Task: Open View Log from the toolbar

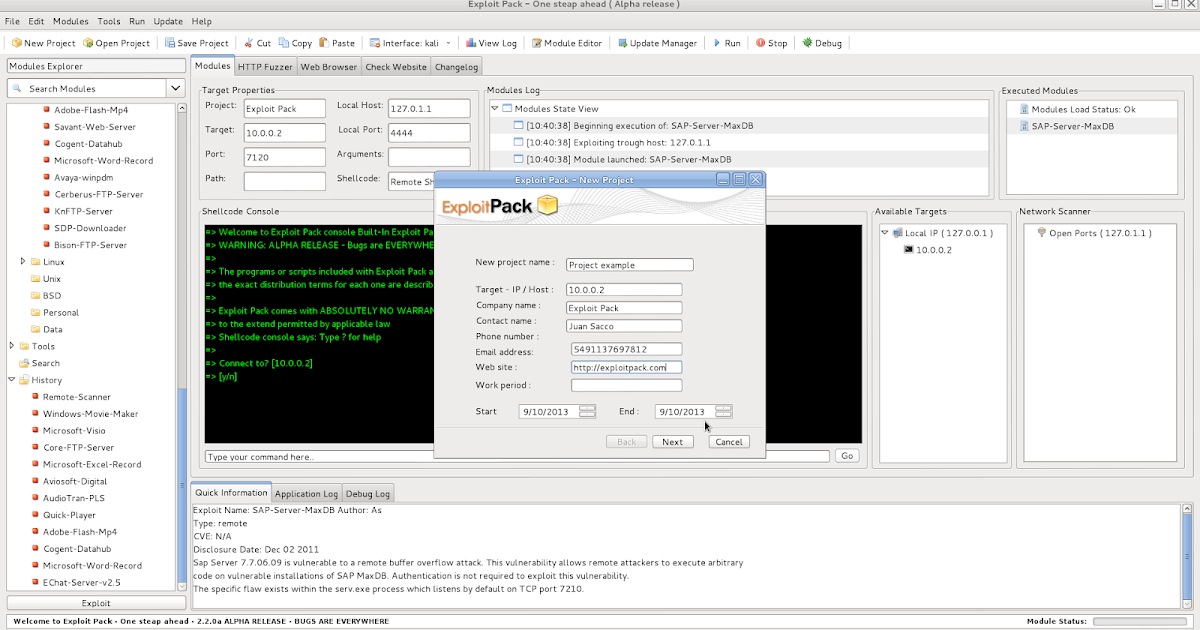Action: click(x=492, y=43)
